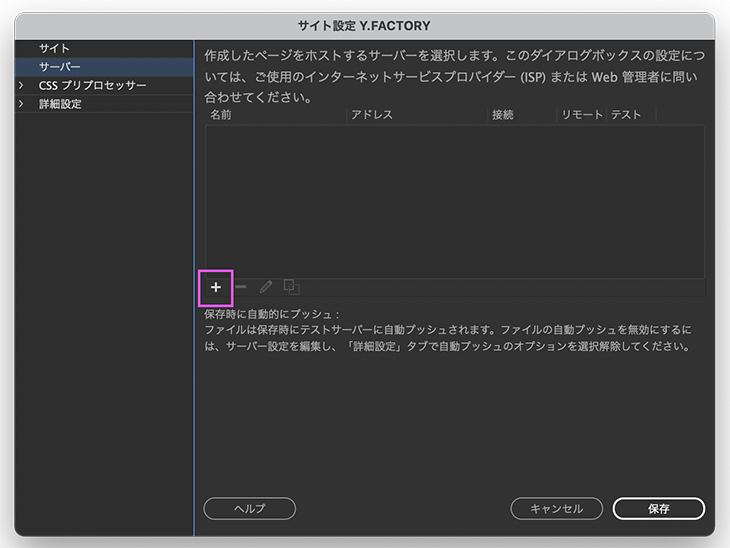730x548 pixels.
Task: Save settings with the 保存 button
Action: 659,508
